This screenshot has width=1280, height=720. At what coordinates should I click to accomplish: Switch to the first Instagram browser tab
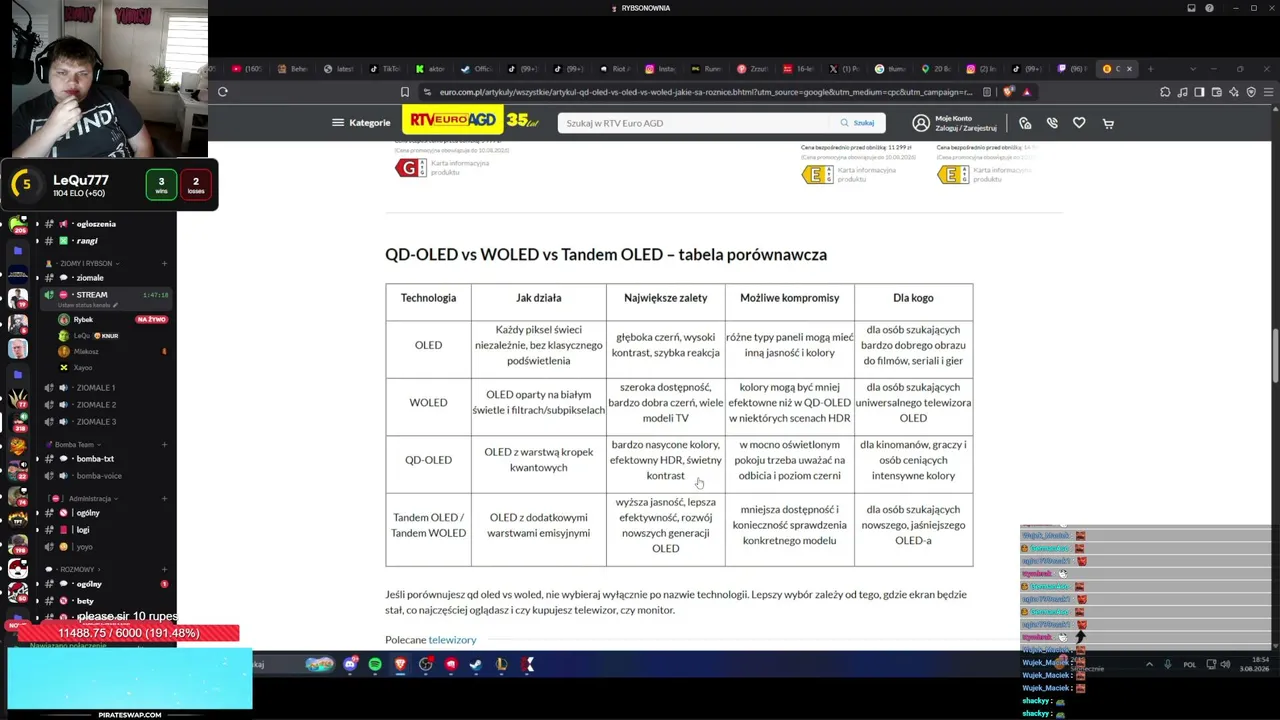click(x=662, y=69)
